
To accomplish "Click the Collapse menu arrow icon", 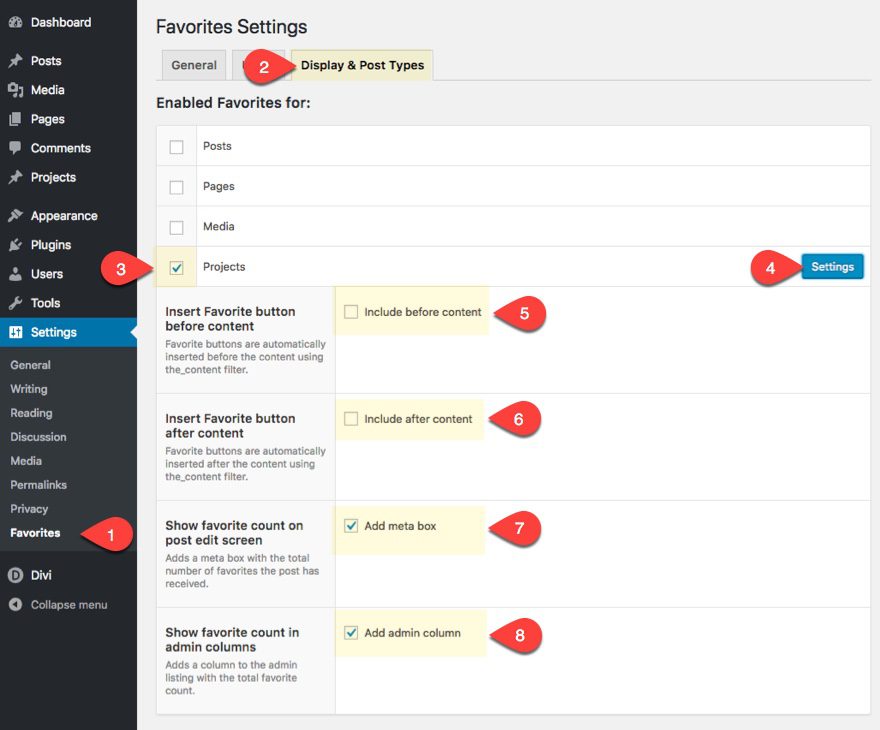I will pyautogui.click(x=16, y=604).
